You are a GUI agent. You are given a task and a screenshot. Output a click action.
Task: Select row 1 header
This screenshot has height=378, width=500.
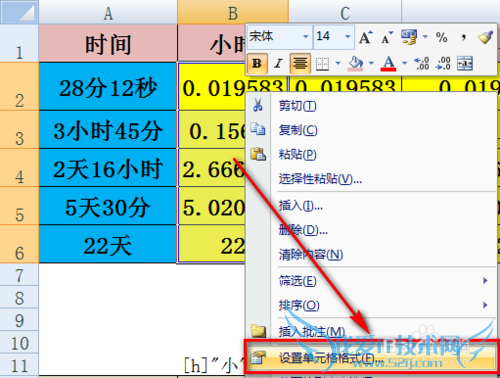point(19,43)
